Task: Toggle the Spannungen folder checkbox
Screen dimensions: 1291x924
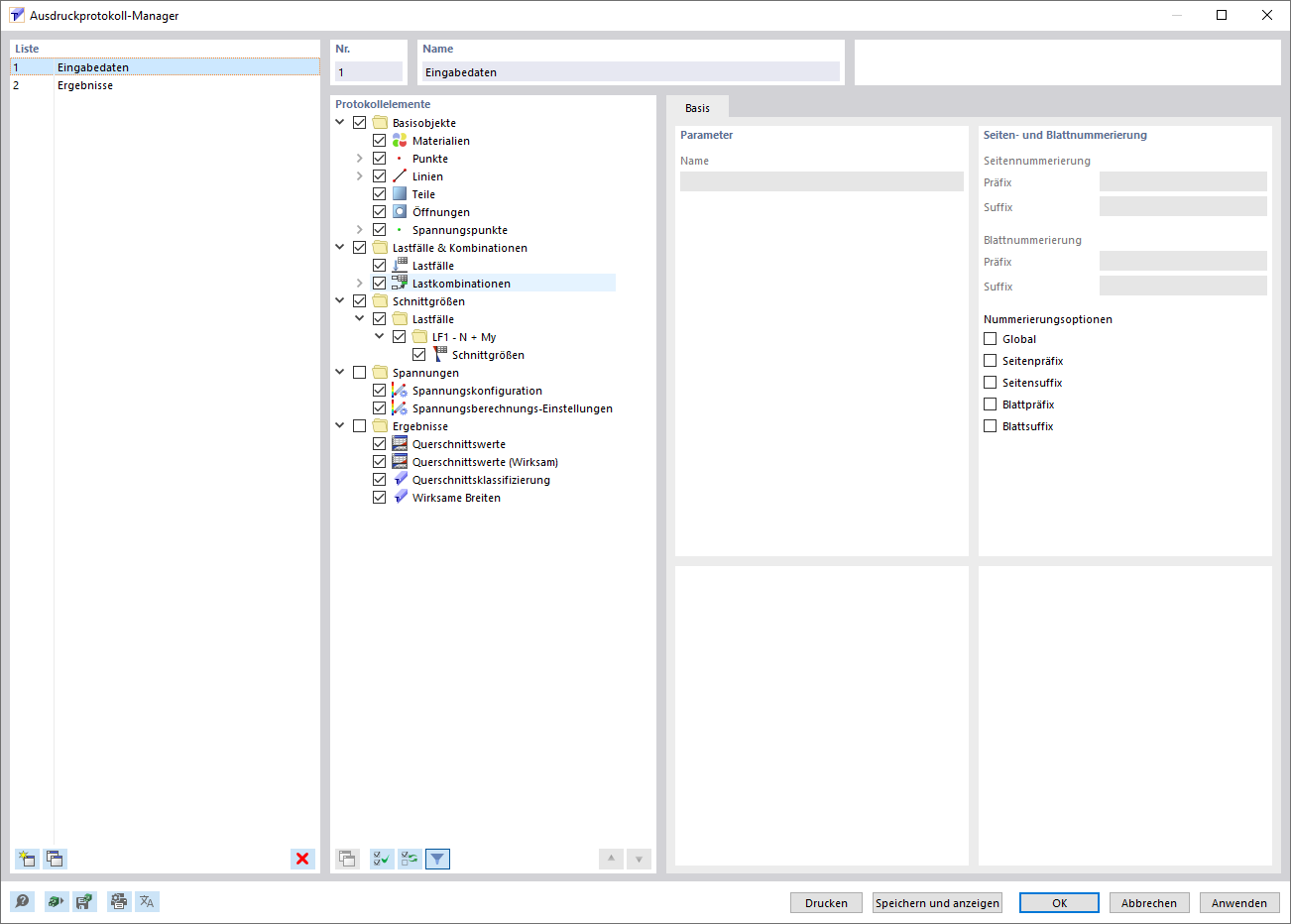Action: point(359,373)
